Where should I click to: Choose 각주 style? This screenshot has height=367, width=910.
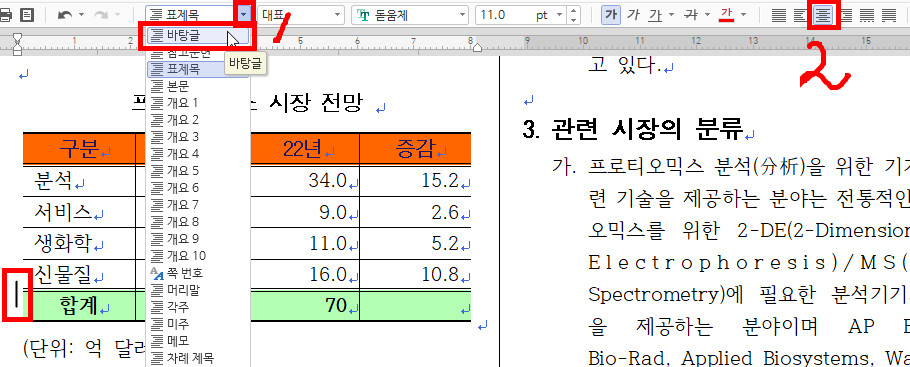197,306
